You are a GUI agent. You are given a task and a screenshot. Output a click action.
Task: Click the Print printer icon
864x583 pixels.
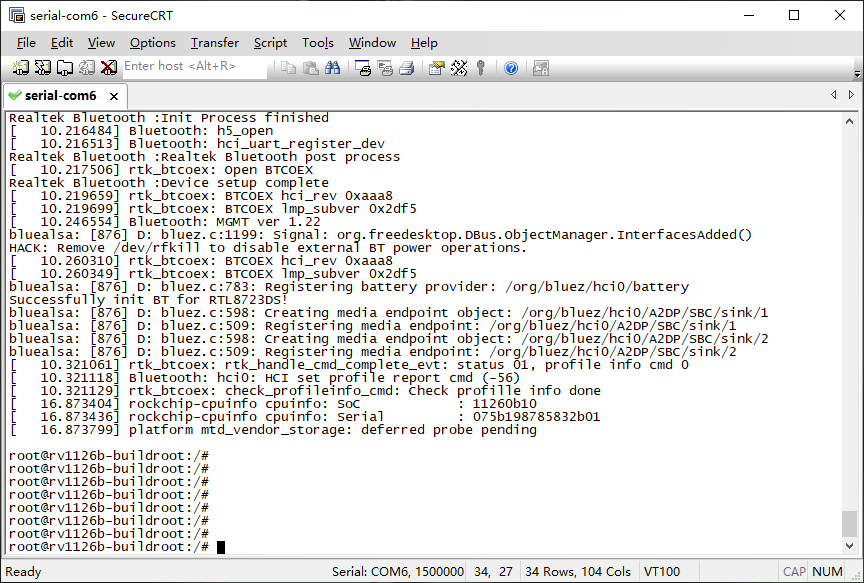coord(407,68)
